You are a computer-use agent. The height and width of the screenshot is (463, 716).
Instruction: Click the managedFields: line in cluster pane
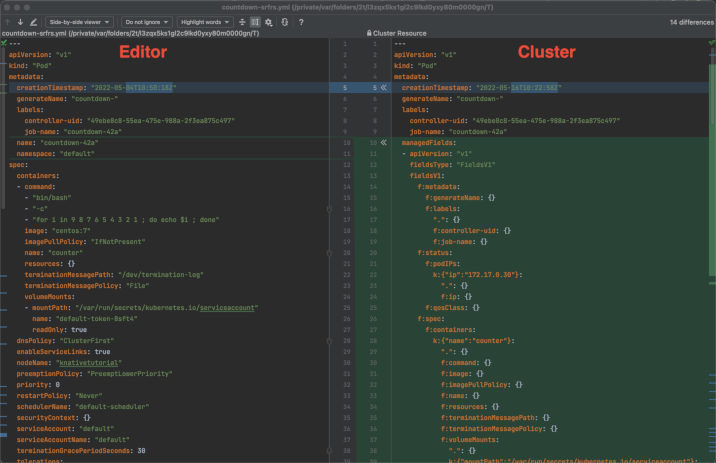(x=429, y=143)
